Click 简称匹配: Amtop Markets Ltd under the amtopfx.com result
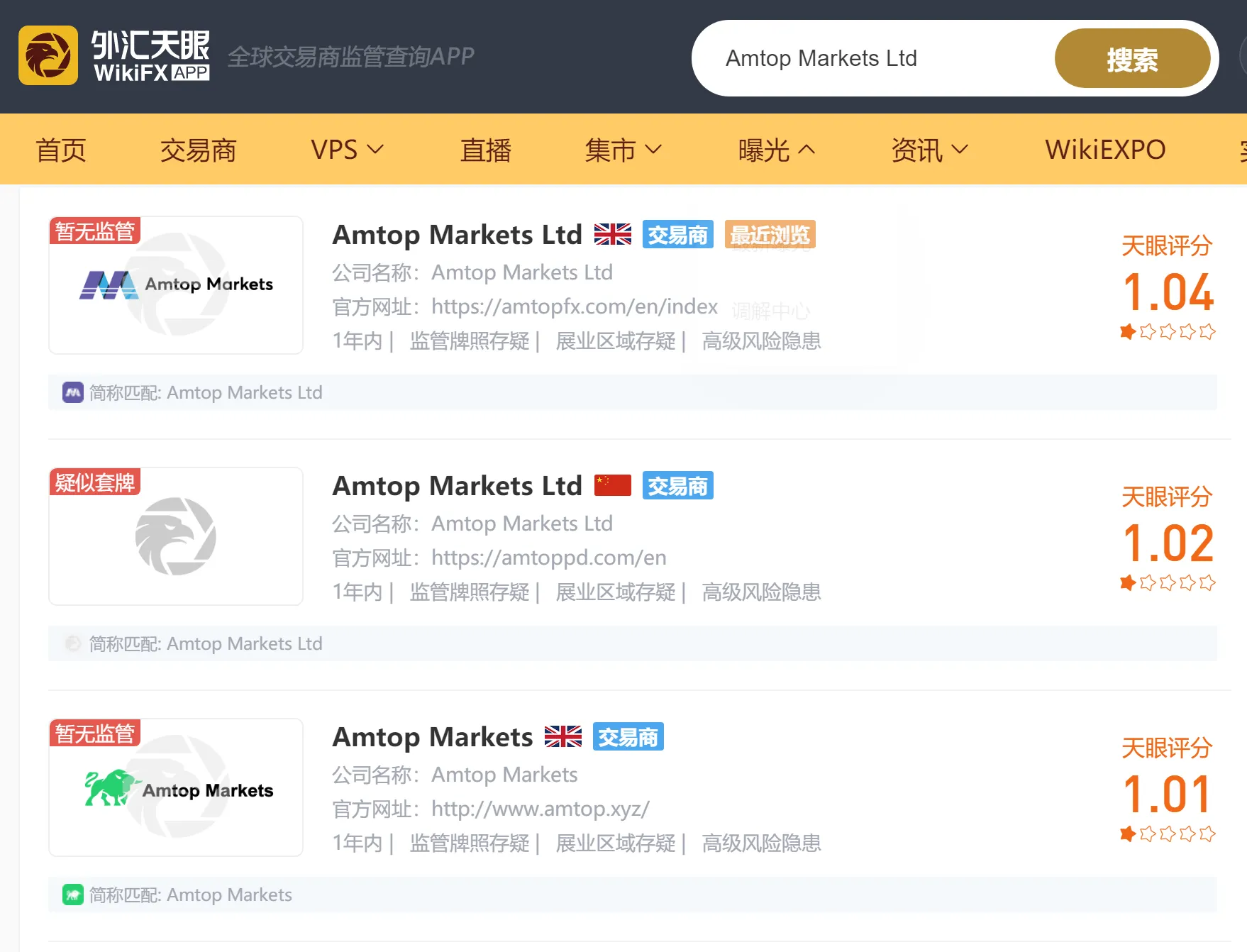Screen dimensions: 1247x952 point(206,392)
